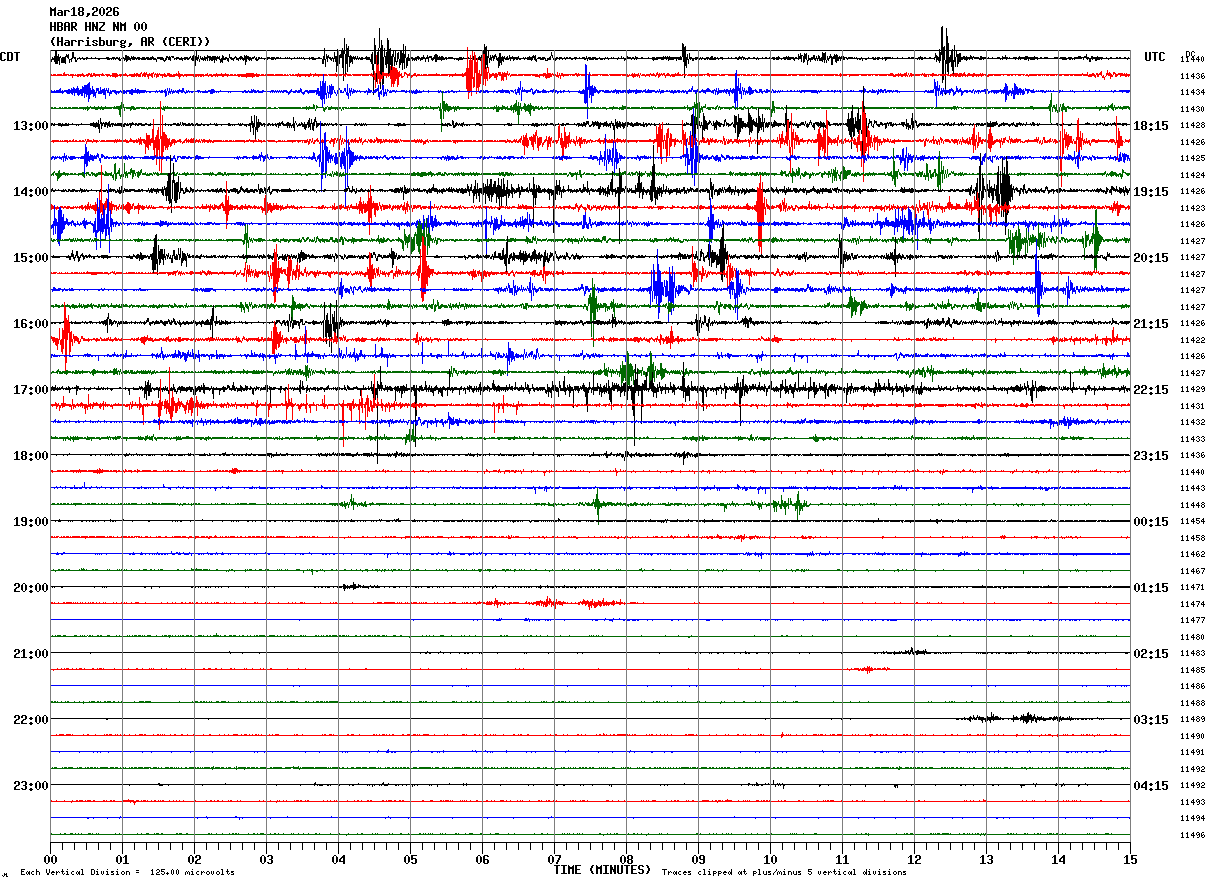Select the CDT timezone label
Screen dimensions: 1210x886
coord(10,57)
